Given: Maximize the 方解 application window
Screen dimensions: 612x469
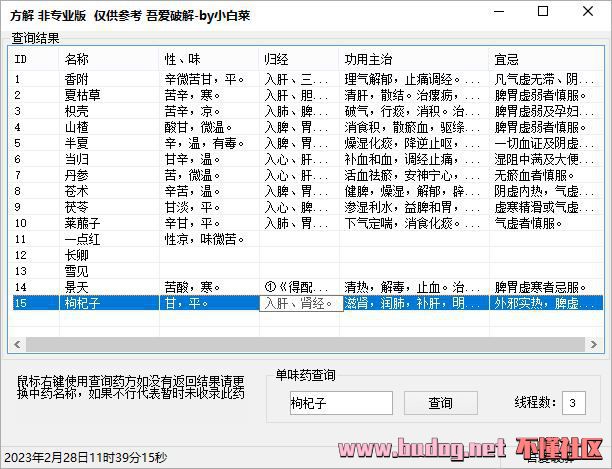Looking at the screenshot, I should pos(542,14).
